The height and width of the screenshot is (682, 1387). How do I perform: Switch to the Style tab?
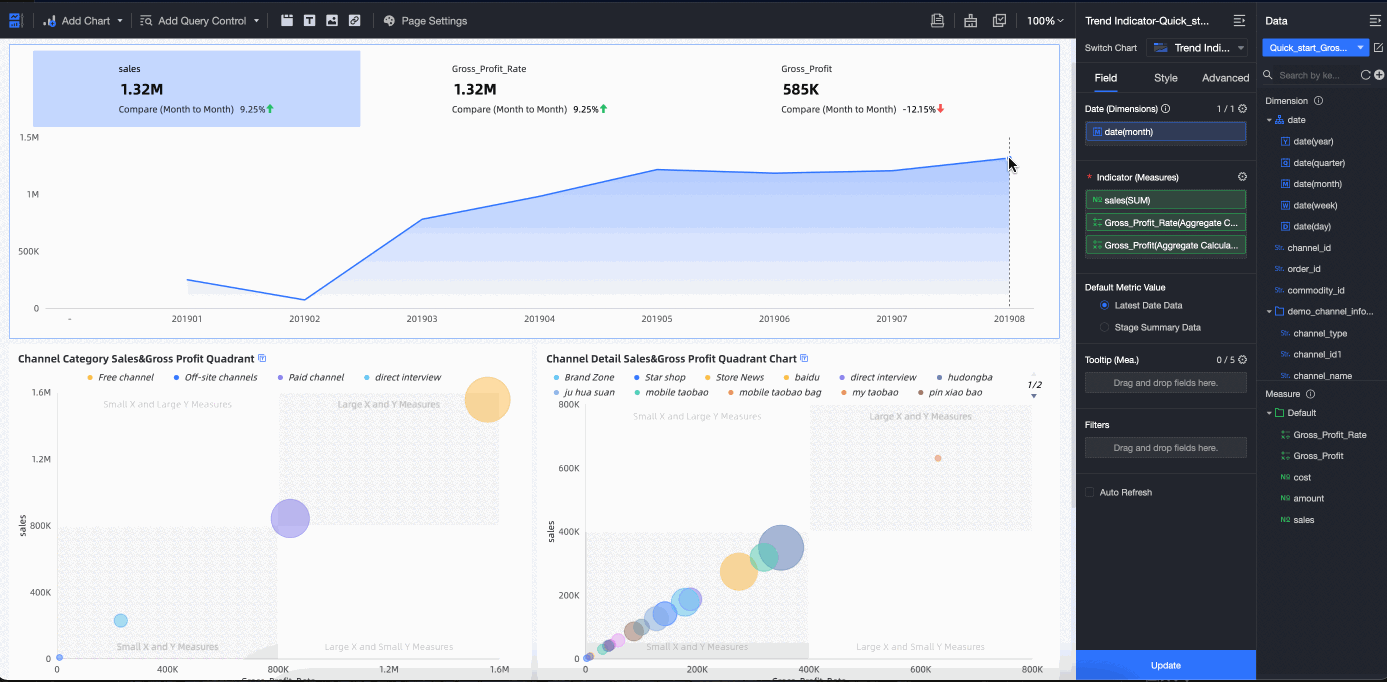(1165, 78)
